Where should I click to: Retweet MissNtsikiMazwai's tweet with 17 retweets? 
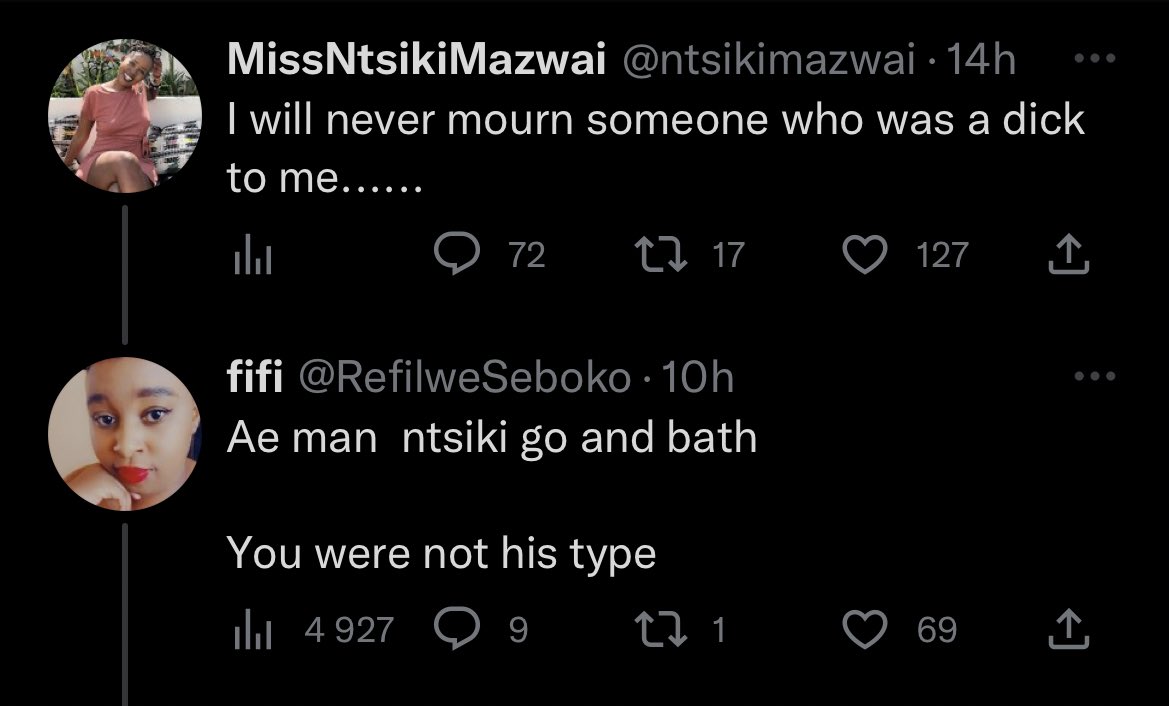(660, 254)
